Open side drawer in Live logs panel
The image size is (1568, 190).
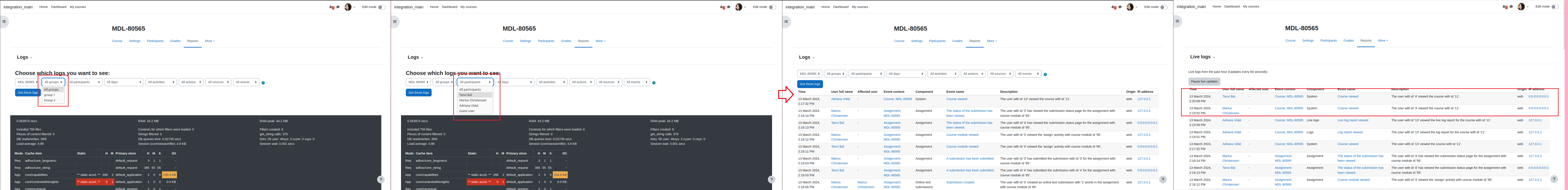[x=1177, y=21]
